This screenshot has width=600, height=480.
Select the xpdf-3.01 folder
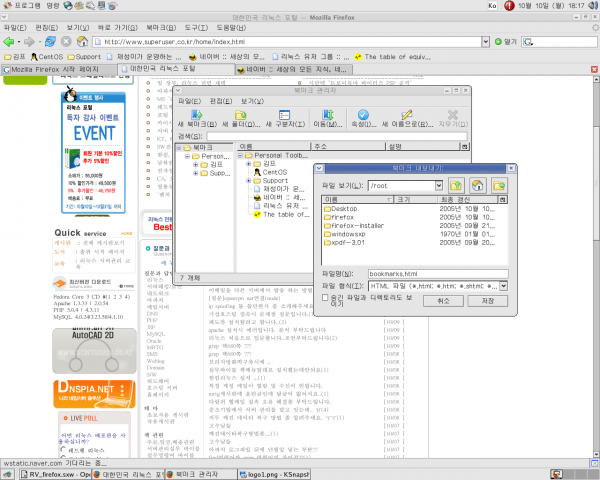(x=344, y=242)
